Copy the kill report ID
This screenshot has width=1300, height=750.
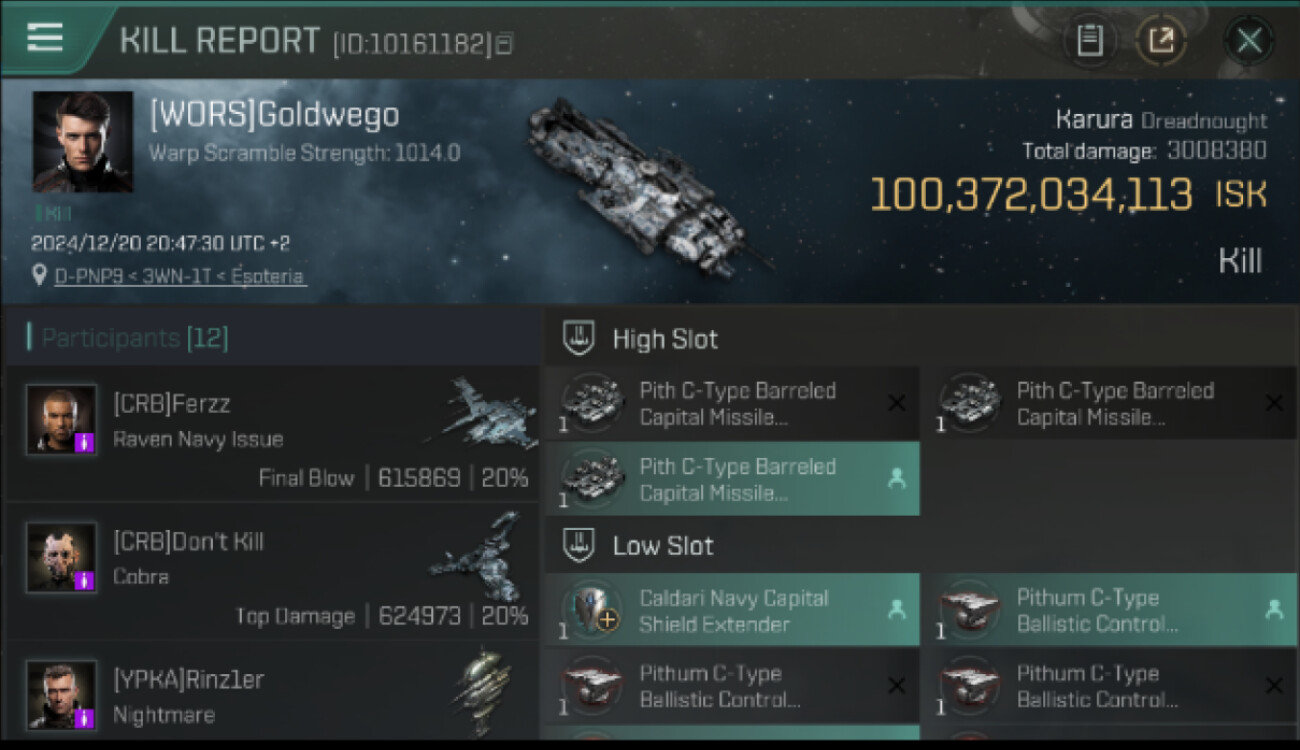tap(505, 43)
